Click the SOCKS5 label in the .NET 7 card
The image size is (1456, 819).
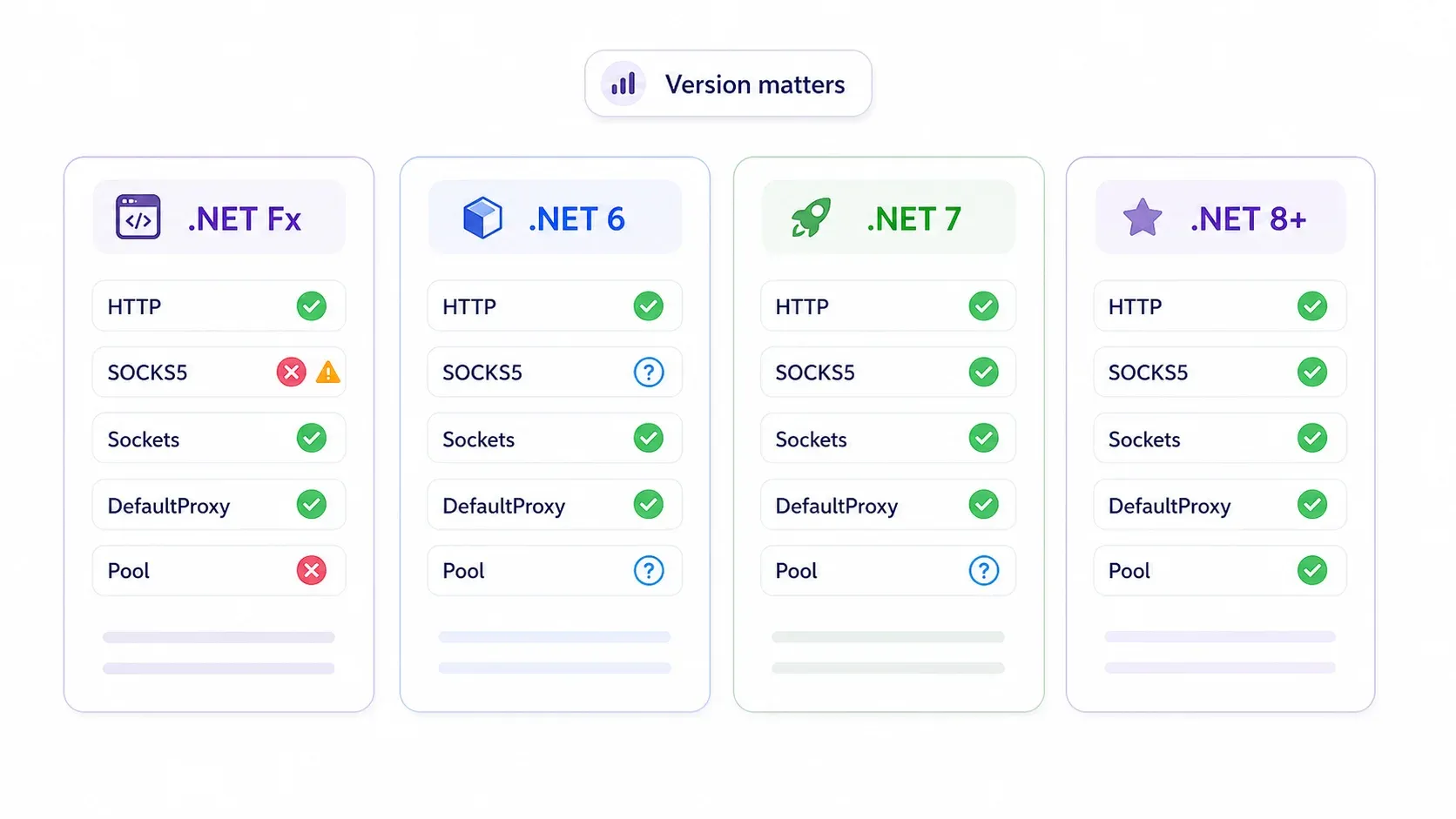pos(815,373)
